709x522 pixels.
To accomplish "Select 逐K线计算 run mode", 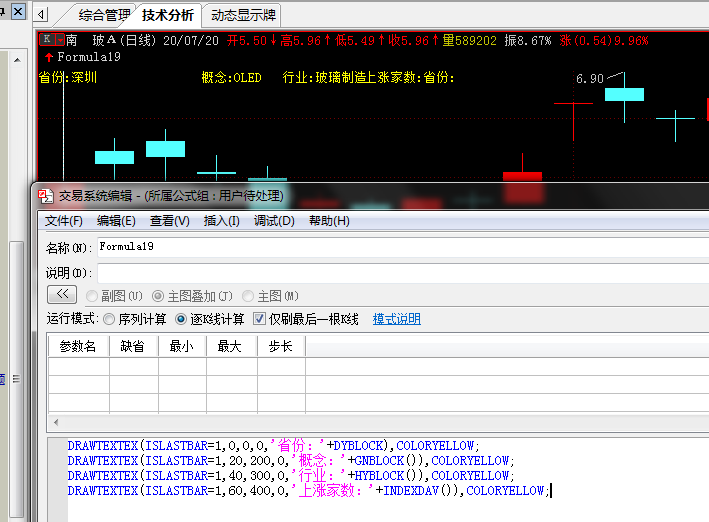I will [x=180, y=319].
